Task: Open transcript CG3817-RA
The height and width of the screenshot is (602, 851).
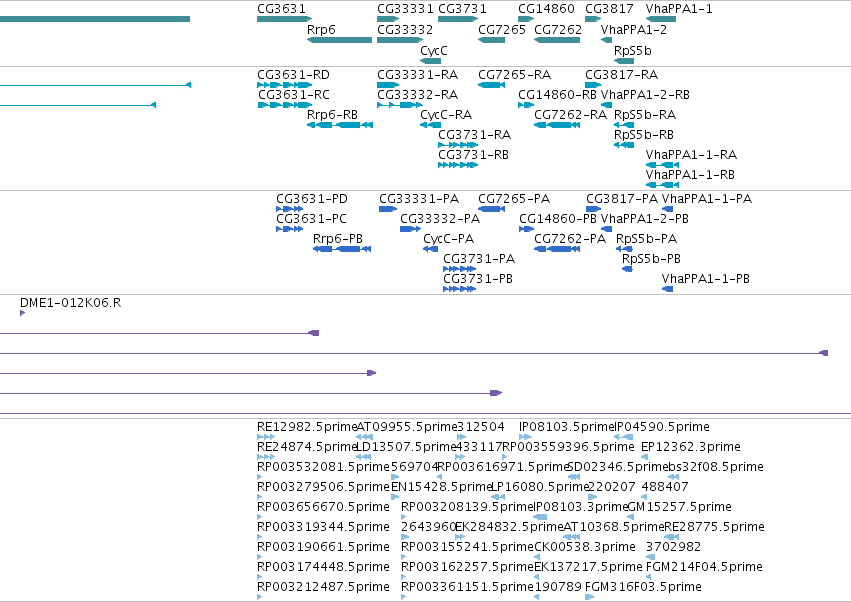Action: coord(621,75)
